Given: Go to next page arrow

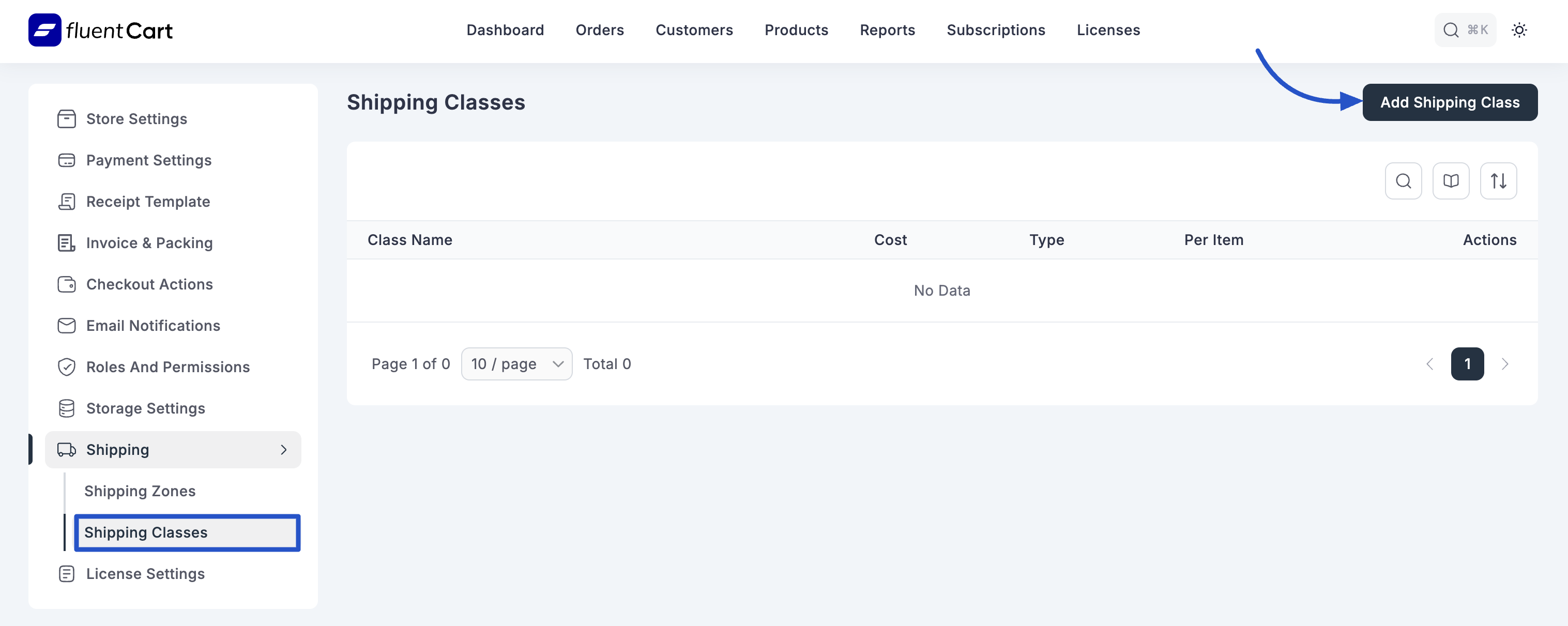Looking at the screenshot, I should click(x=1505, y=364).
